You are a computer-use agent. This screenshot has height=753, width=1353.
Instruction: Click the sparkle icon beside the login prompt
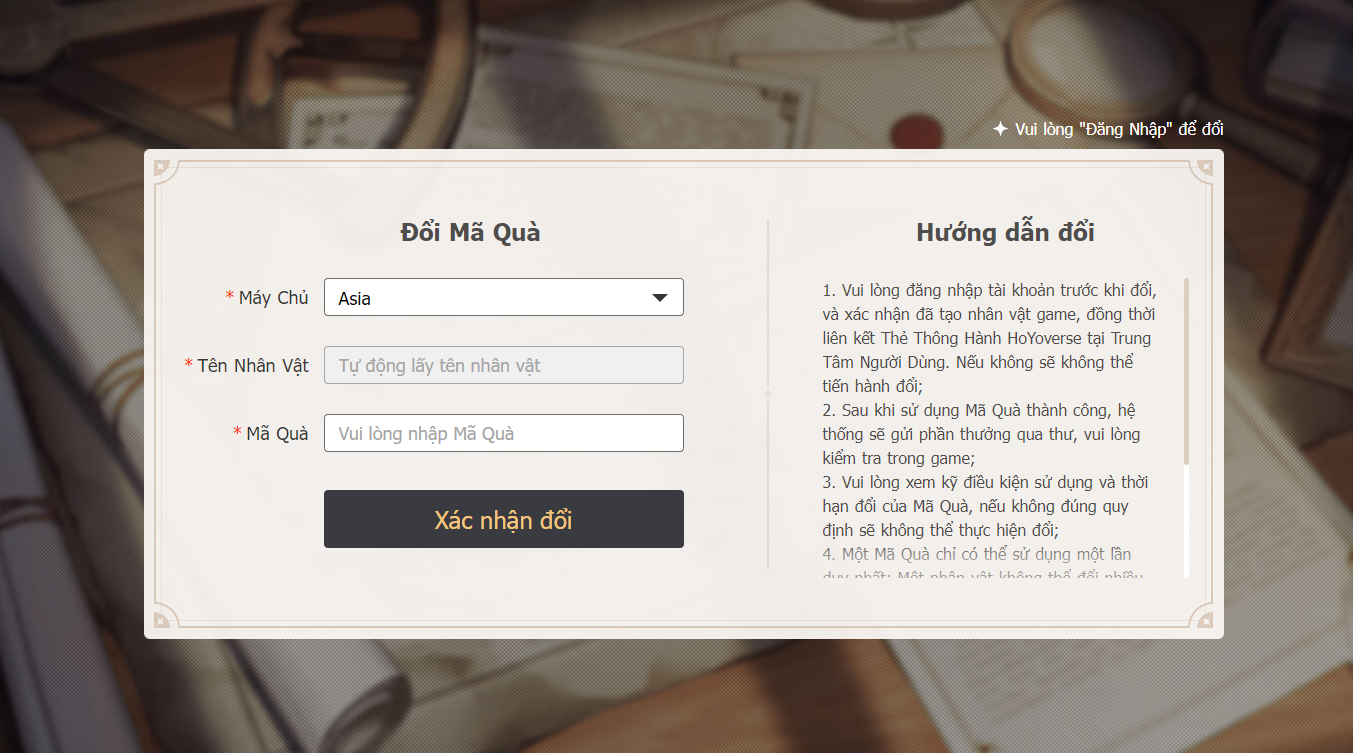(1000, 129)
